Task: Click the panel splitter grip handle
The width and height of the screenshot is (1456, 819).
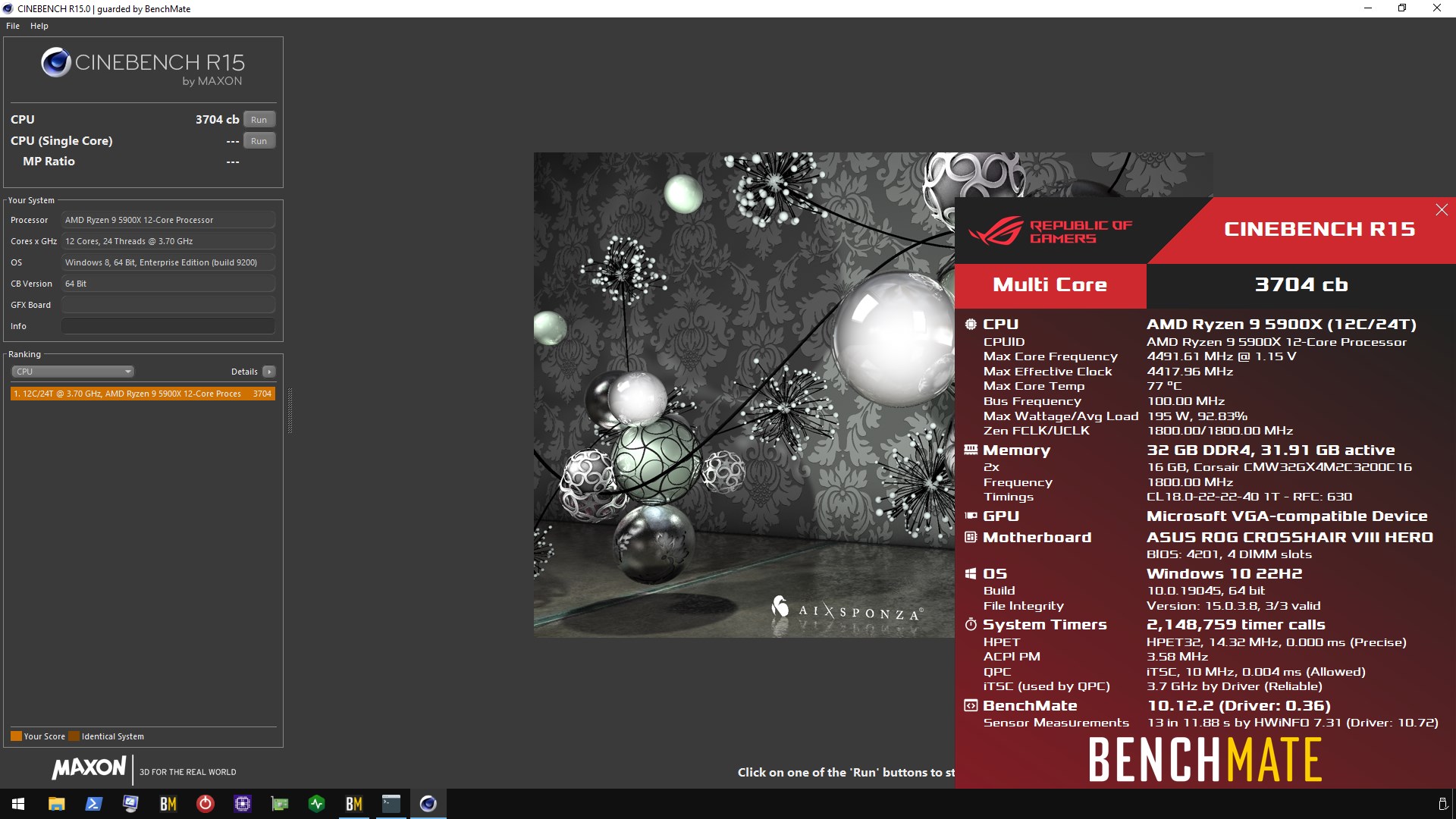Action: (x=289, y=410)
